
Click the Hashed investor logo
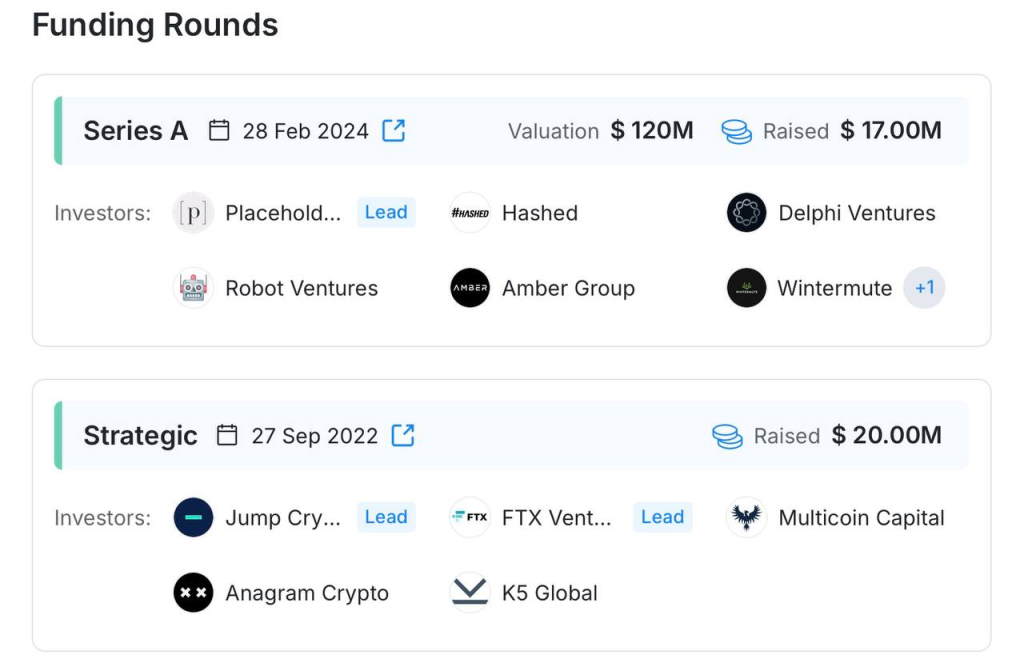coord(470,213)
